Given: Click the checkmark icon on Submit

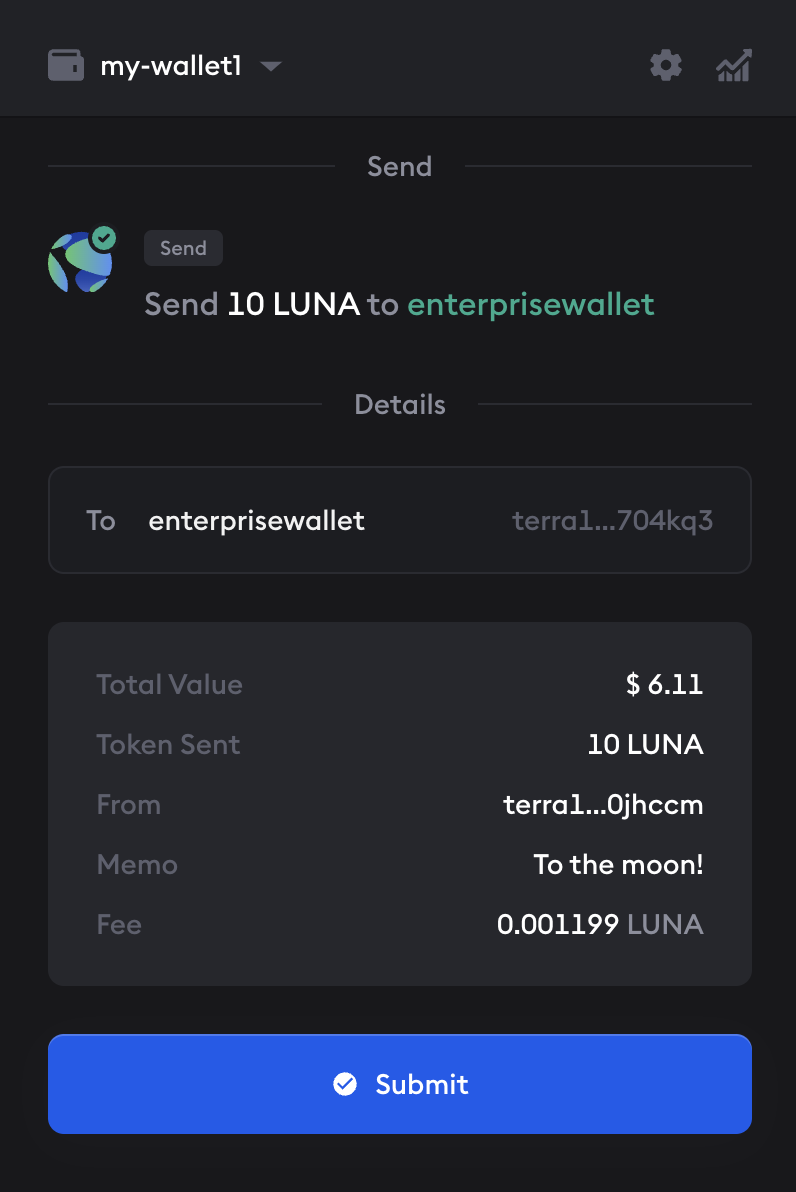Looking at the screenshot, I should [345, 1084].
